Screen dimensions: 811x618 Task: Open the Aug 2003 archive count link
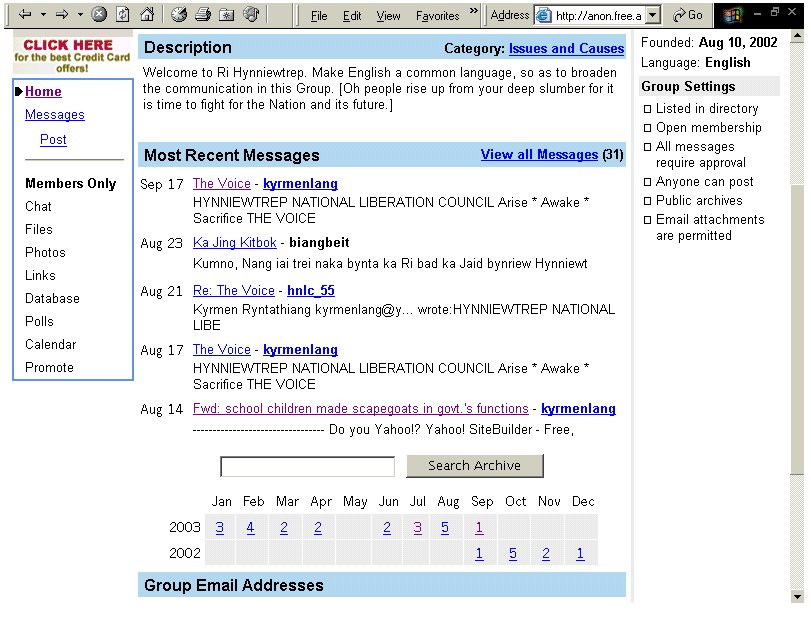445,527
